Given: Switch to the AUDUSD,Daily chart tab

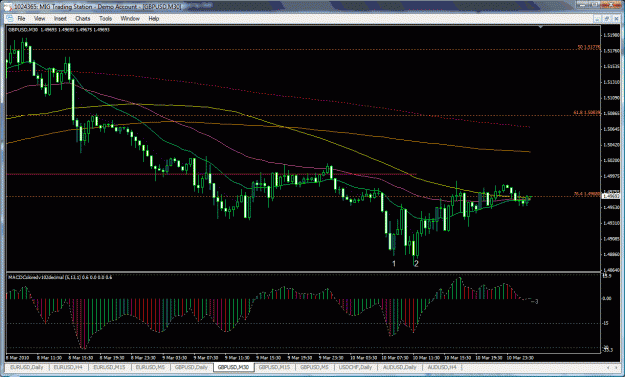Looking at the screenshot, I should click(x=399, y=367).
